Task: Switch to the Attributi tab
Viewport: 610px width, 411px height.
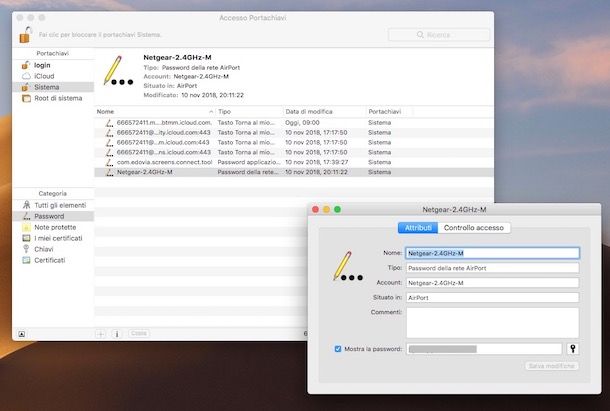Action: click(418, 228)
